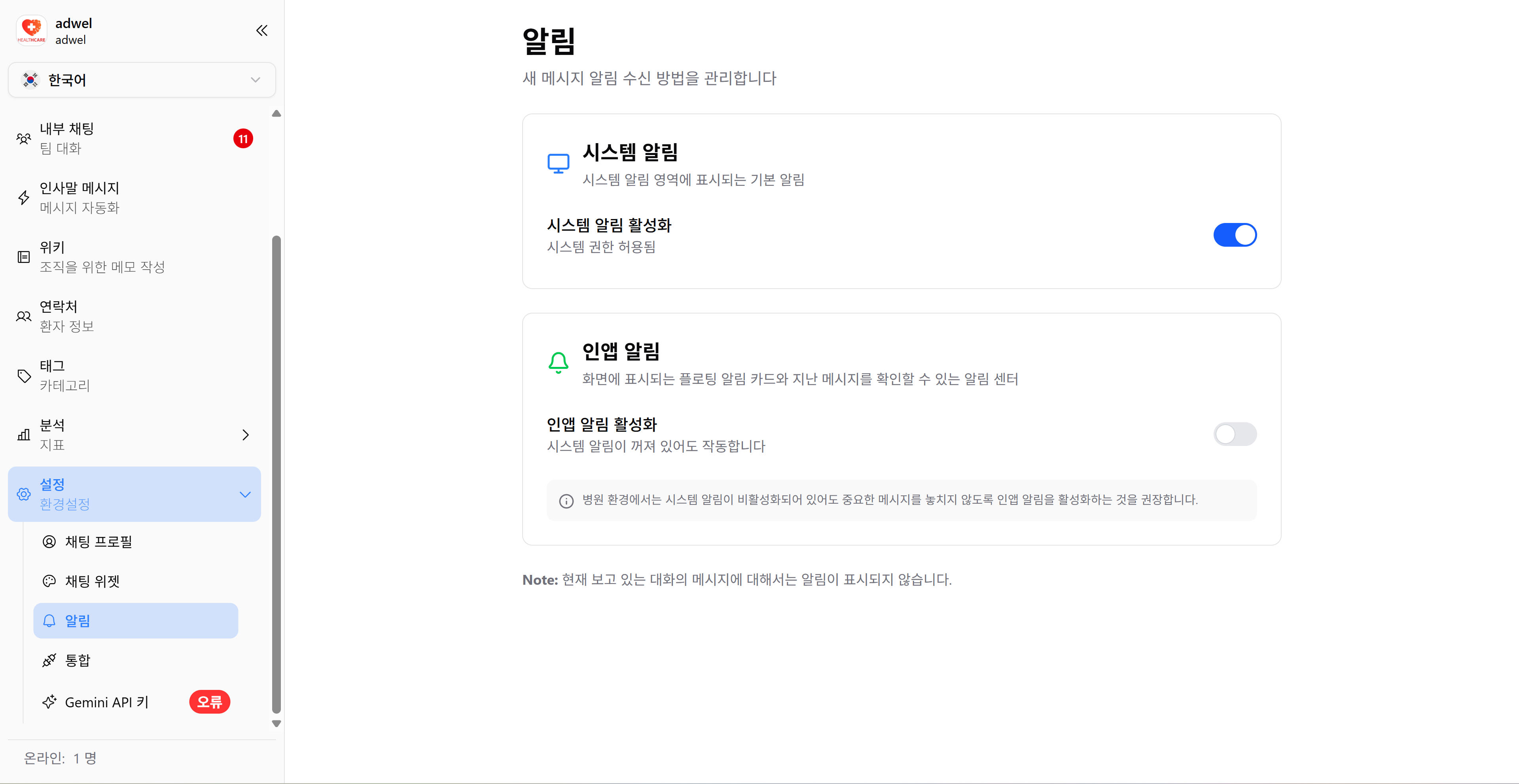Viewport: 1519px width, 784px height.
Task: Disable the 시스템 알림 활성화 toggle
Action: [x=1235, y=234]
